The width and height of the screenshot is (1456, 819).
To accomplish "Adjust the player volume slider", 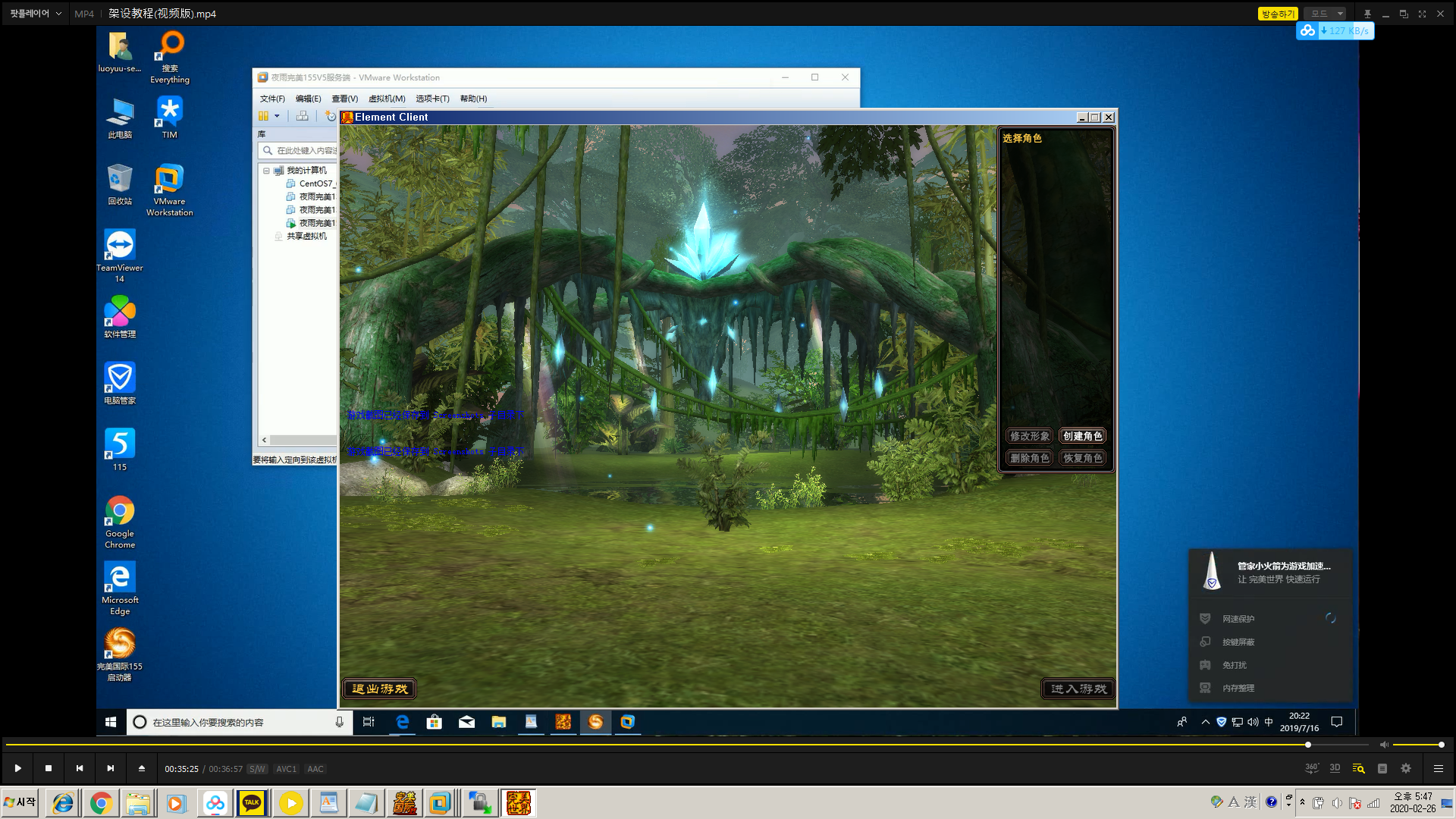I will (x=1417, y=745).
